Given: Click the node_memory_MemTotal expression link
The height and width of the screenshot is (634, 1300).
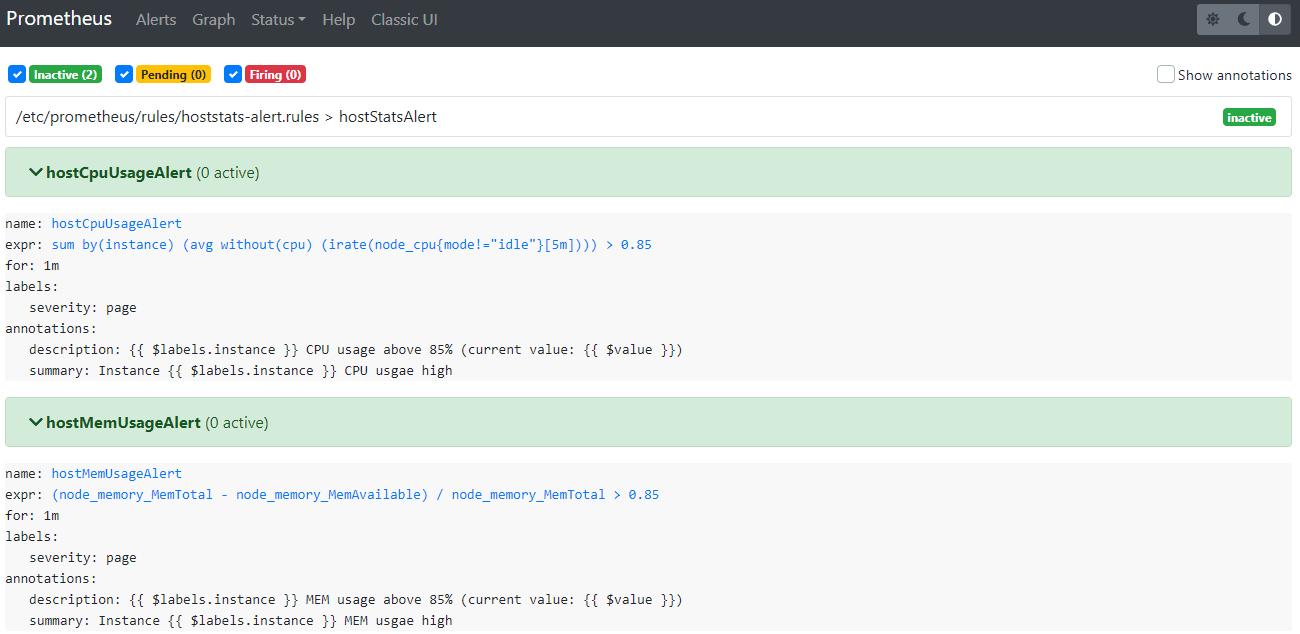Looking at the screenshot, I should [x=355, y=494].
